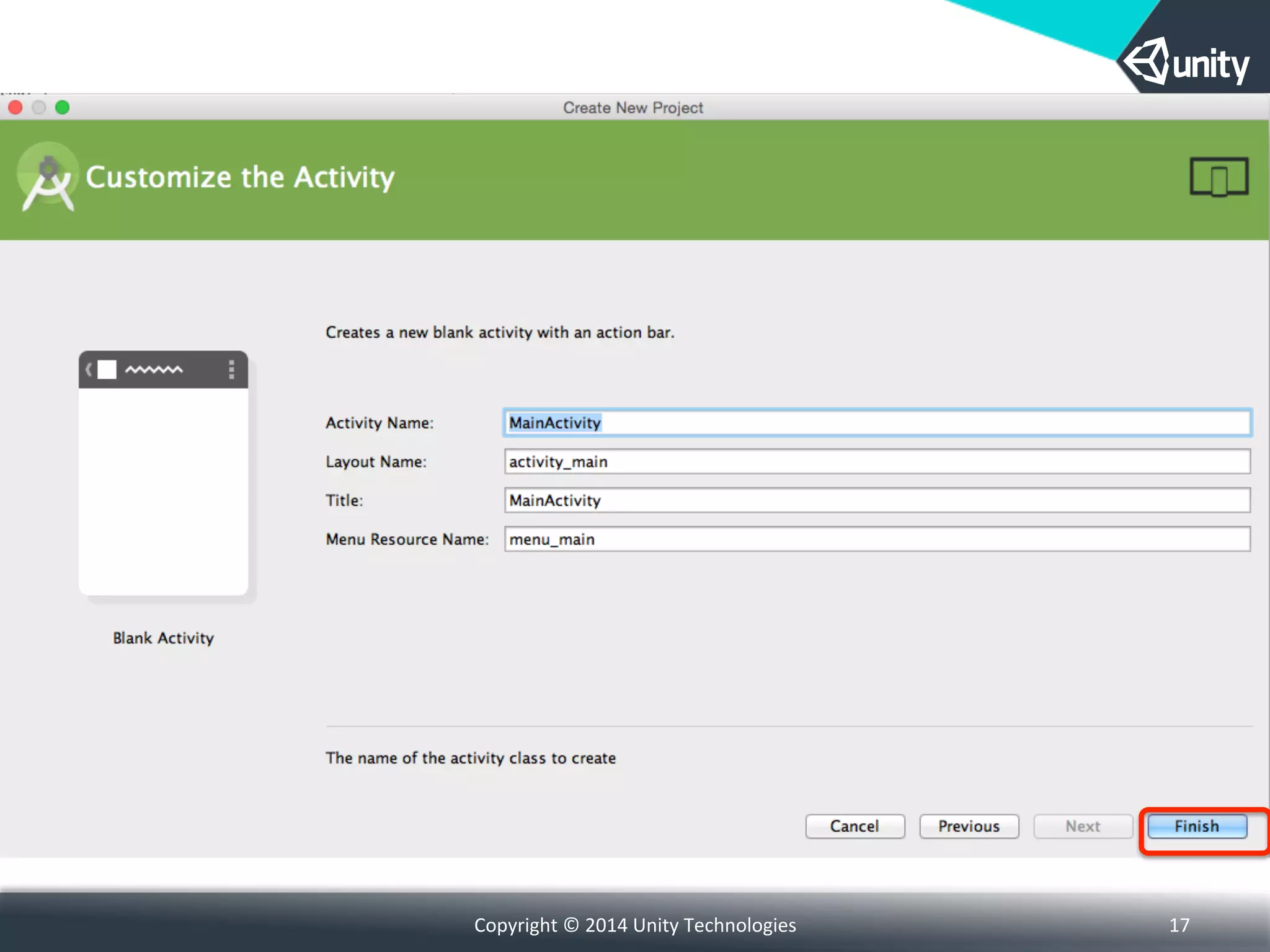The width and height of the screenshot is (1270, 952).
Task: Click the green zoom window button
Action: [62, 108]
